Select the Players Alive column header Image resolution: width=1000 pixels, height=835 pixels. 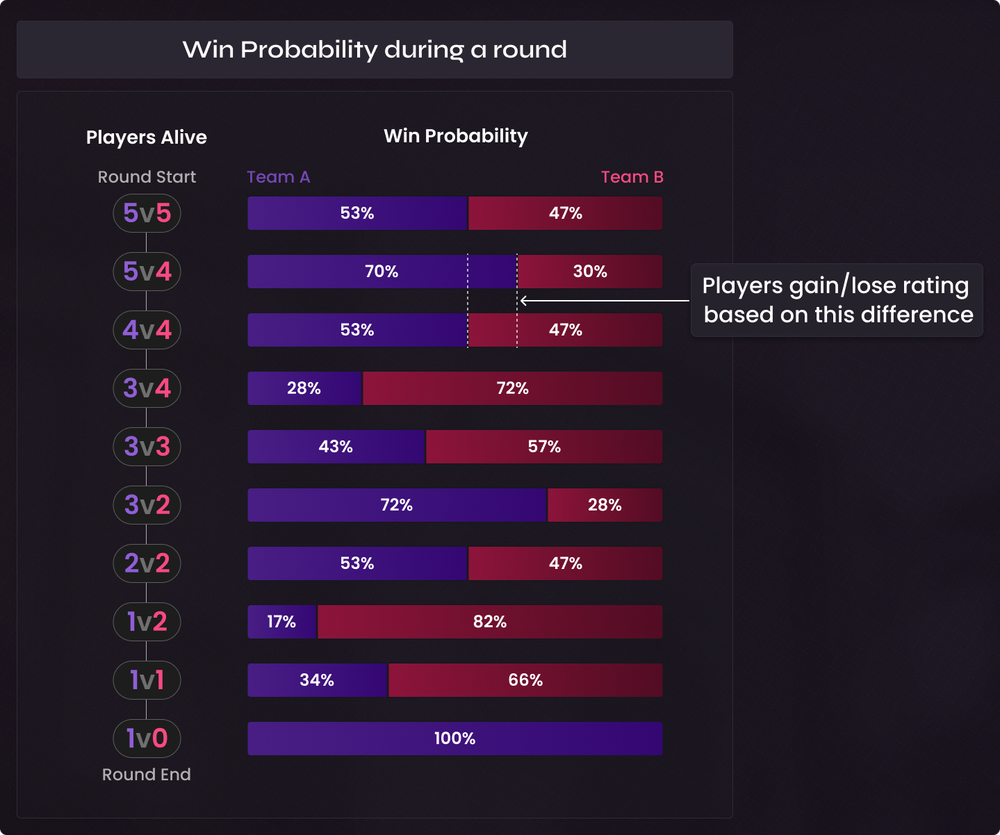[x=146, y=138]
